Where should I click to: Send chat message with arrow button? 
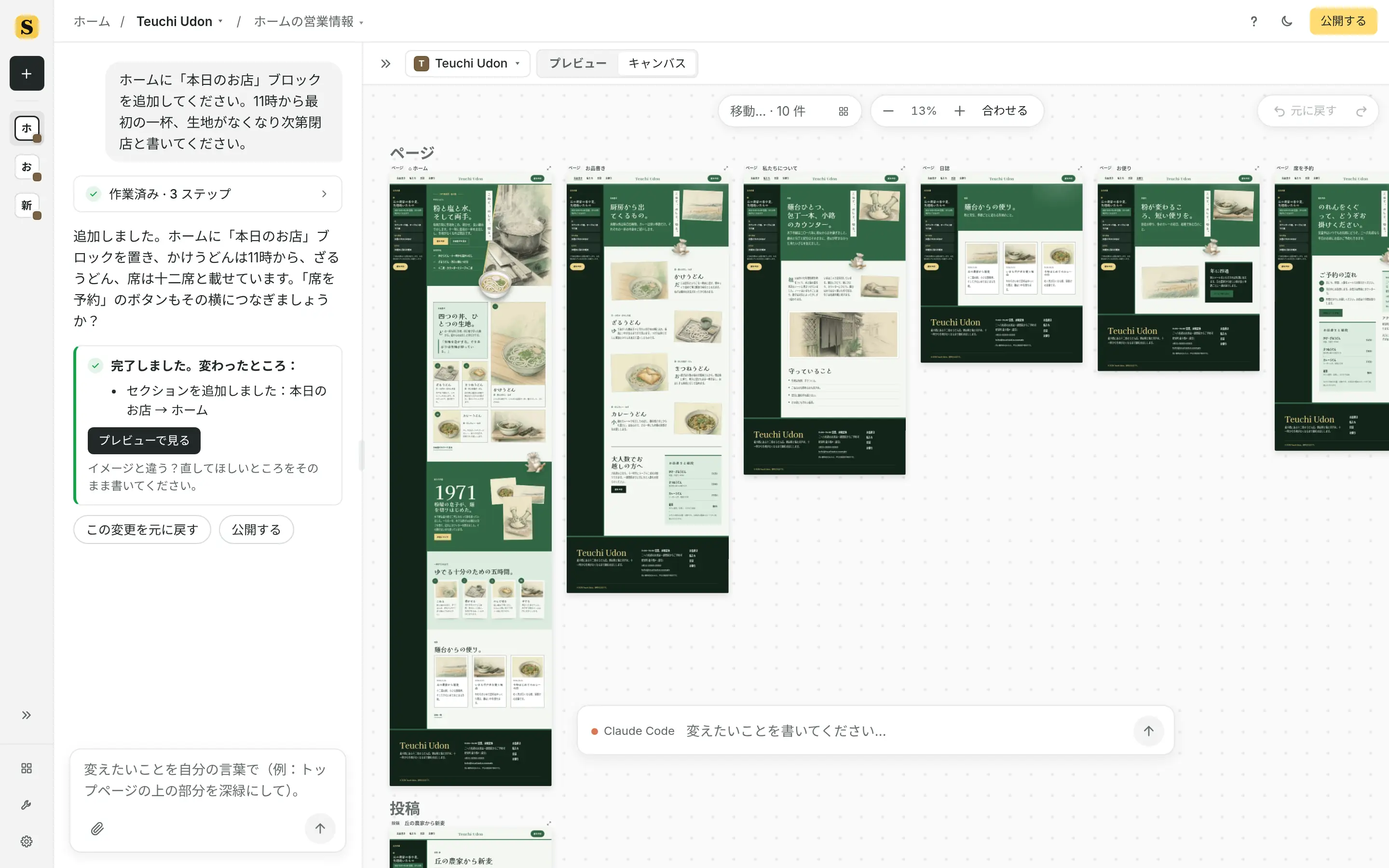point(320,828)
